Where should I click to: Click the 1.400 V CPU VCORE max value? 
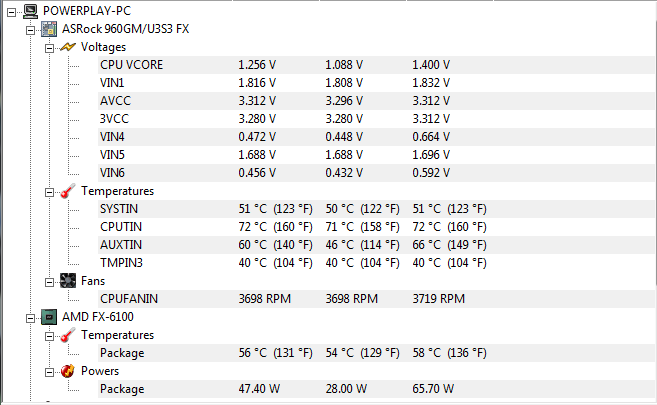(431, 65)
